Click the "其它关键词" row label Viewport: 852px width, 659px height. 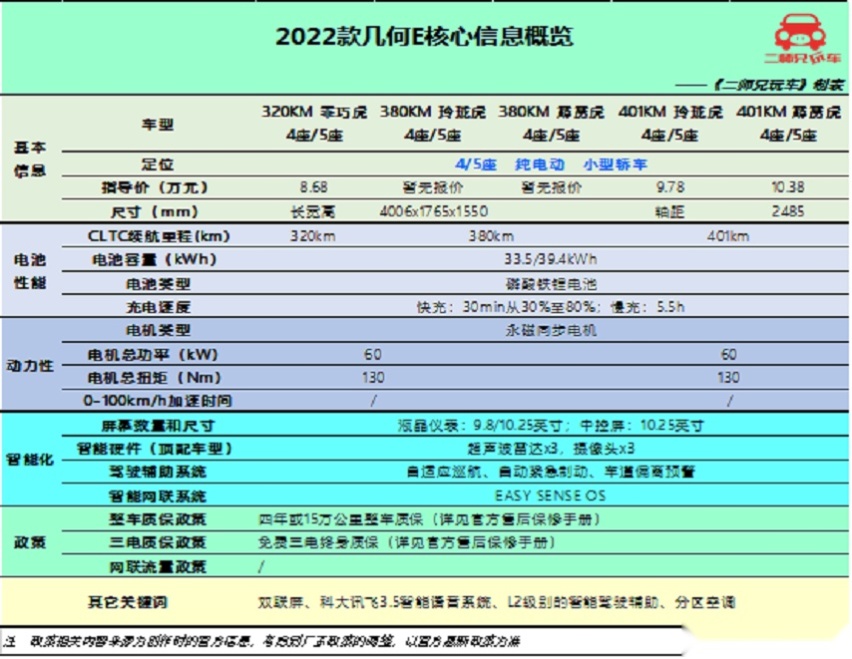[x=128, y=602]
